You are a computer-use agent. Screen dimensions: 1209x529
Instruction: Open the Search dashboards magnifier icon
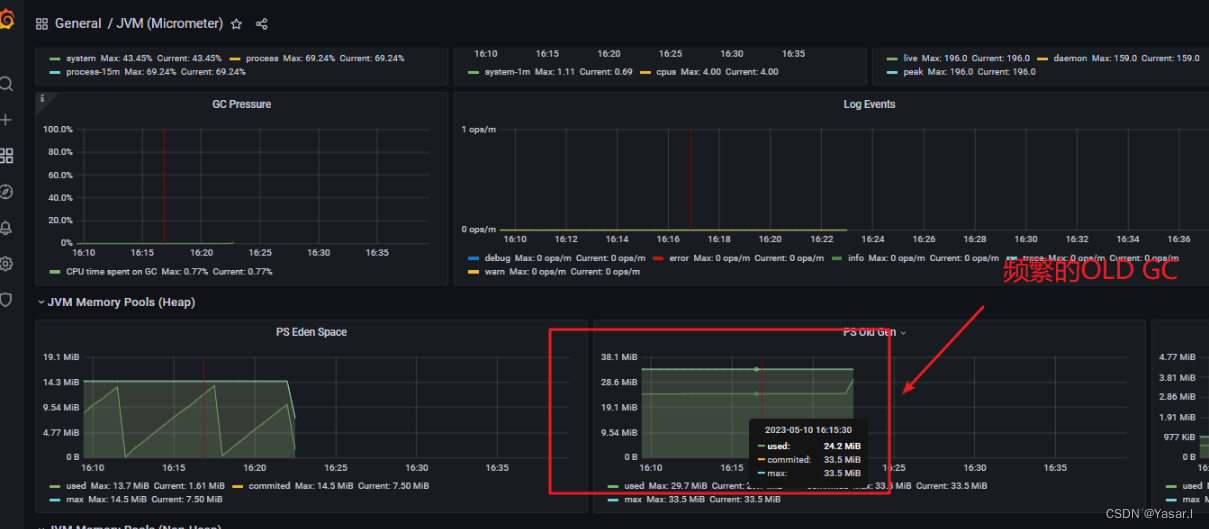pyautogui.click(x=6, y=84)
